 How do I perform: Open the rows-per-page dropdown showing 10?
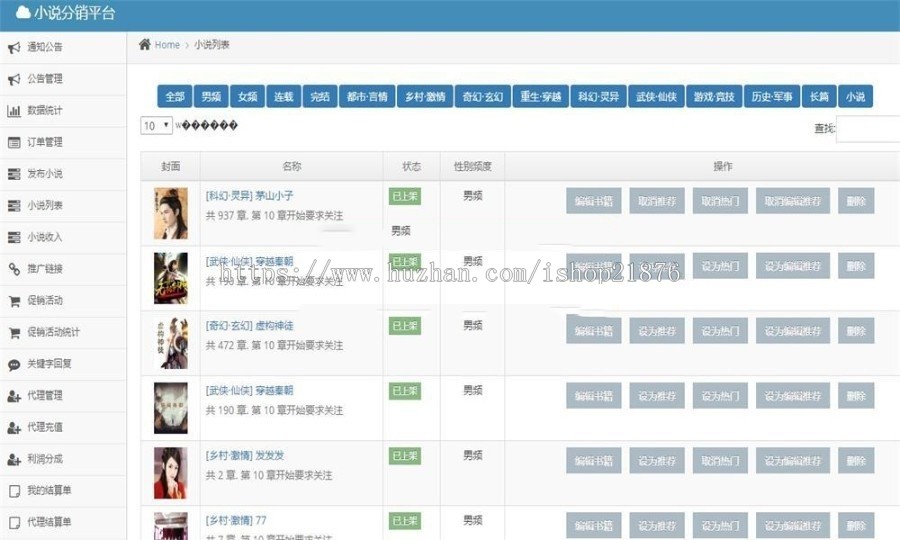pyautogui.click(x=156, y=126)
